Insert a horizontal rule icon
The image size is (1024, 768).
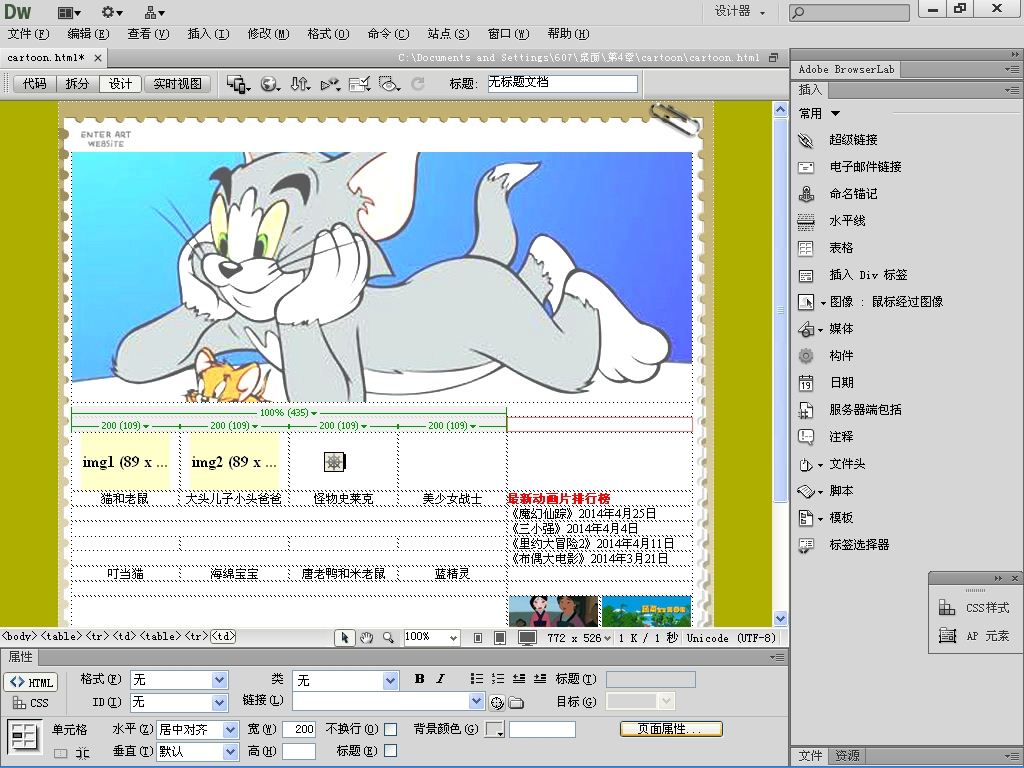point(806,221)
